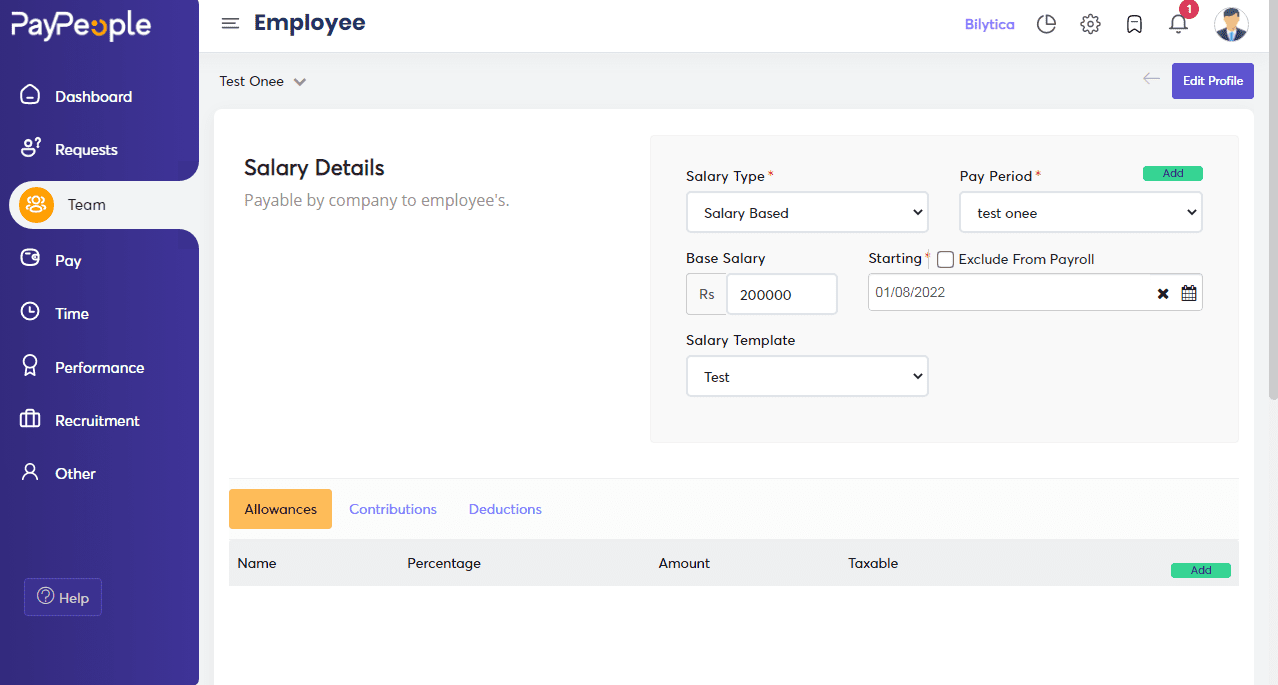This screenshot has height=685, width=1278.
Task: Expand the Pay Period dropdown
Action: (x=1080, y=212)
